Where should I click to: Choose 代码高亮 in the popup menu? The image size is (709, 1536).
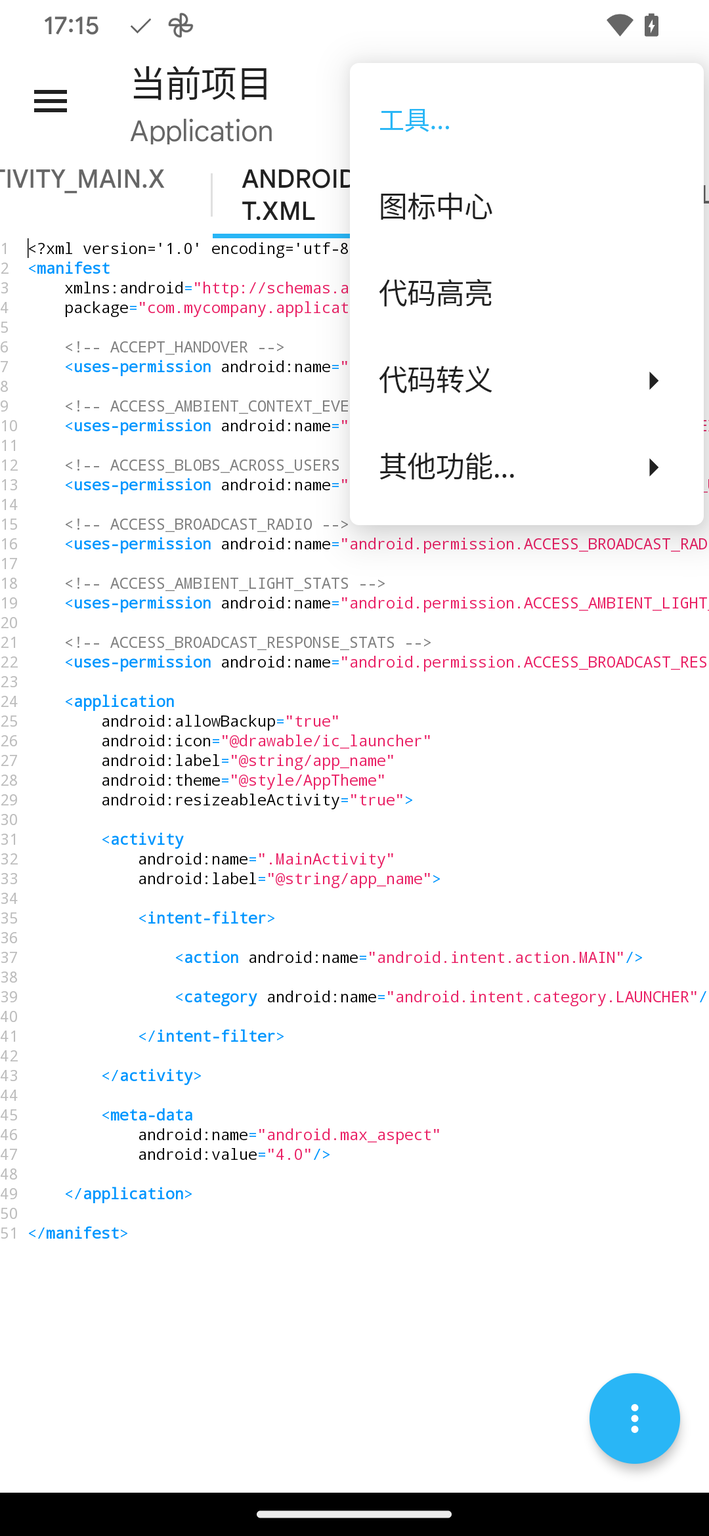(436, 293)
